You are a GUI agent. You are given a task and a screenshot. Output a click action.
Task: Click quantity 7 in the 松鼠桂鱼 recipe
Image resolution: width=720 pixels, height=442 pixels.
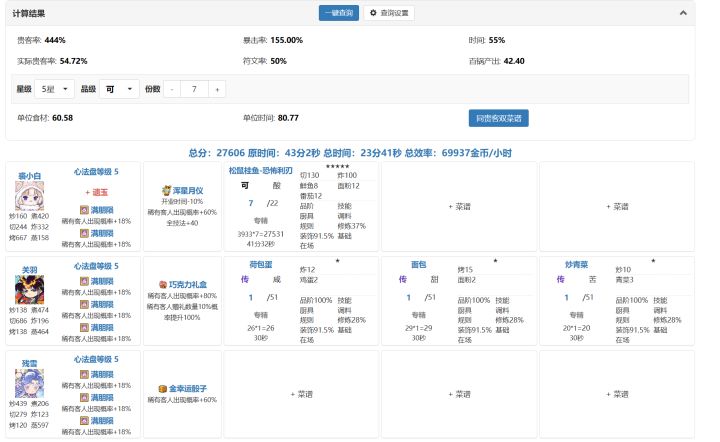pos(251,203)
